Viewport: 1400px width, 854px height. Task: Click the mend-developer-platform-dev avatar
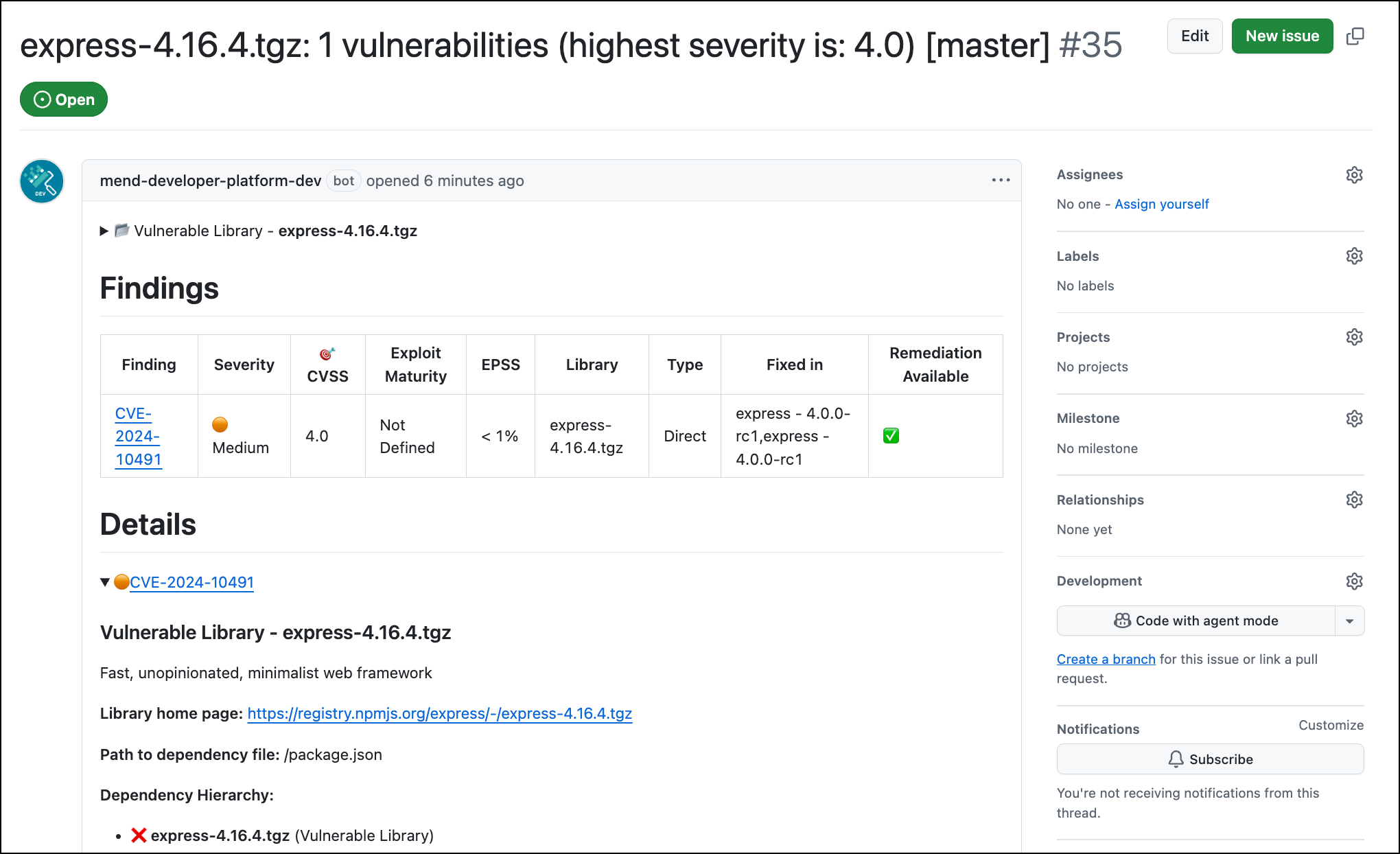tap(42, 182)
